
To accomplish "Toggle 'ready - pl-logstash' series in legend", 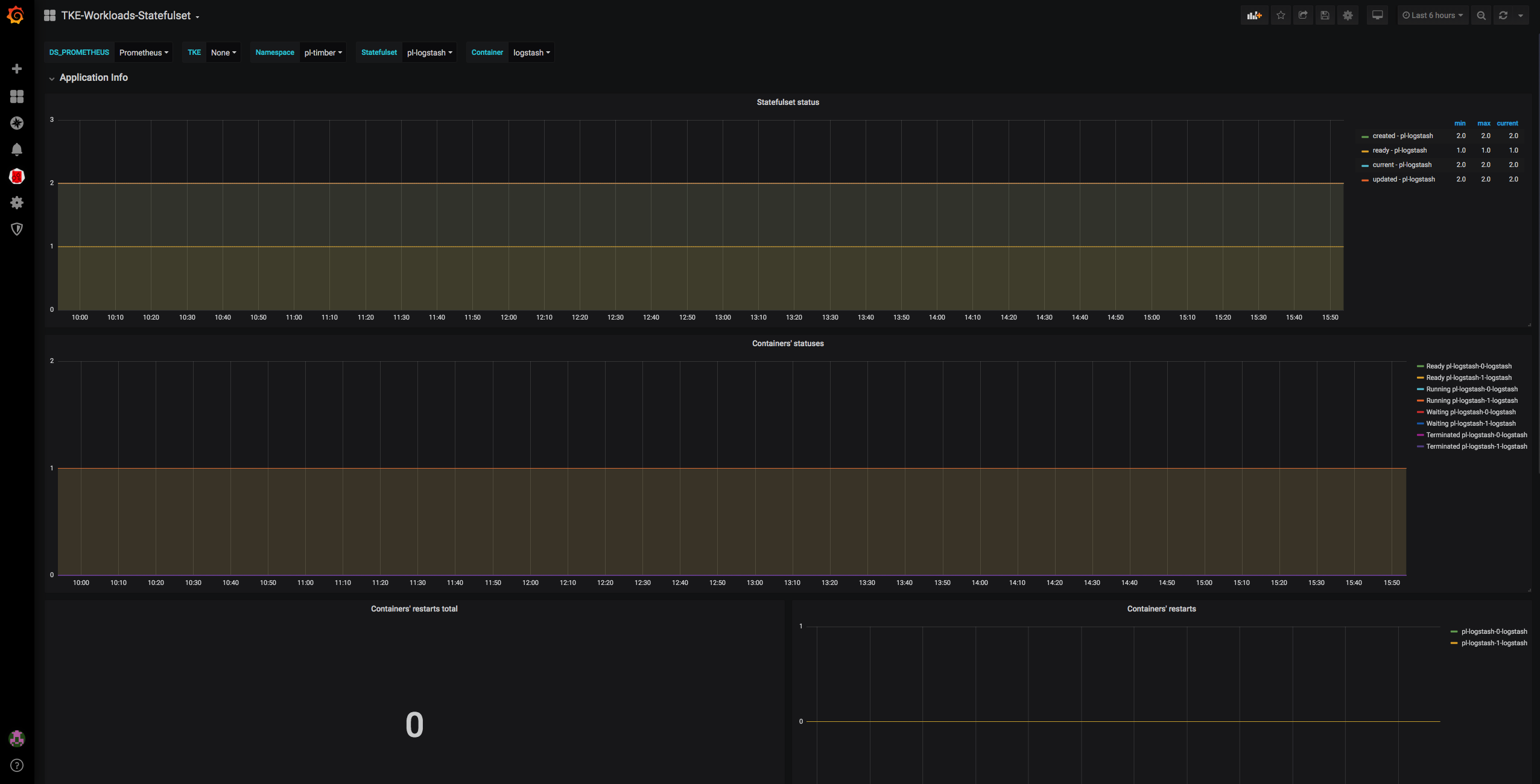I will click(1399, 151).
